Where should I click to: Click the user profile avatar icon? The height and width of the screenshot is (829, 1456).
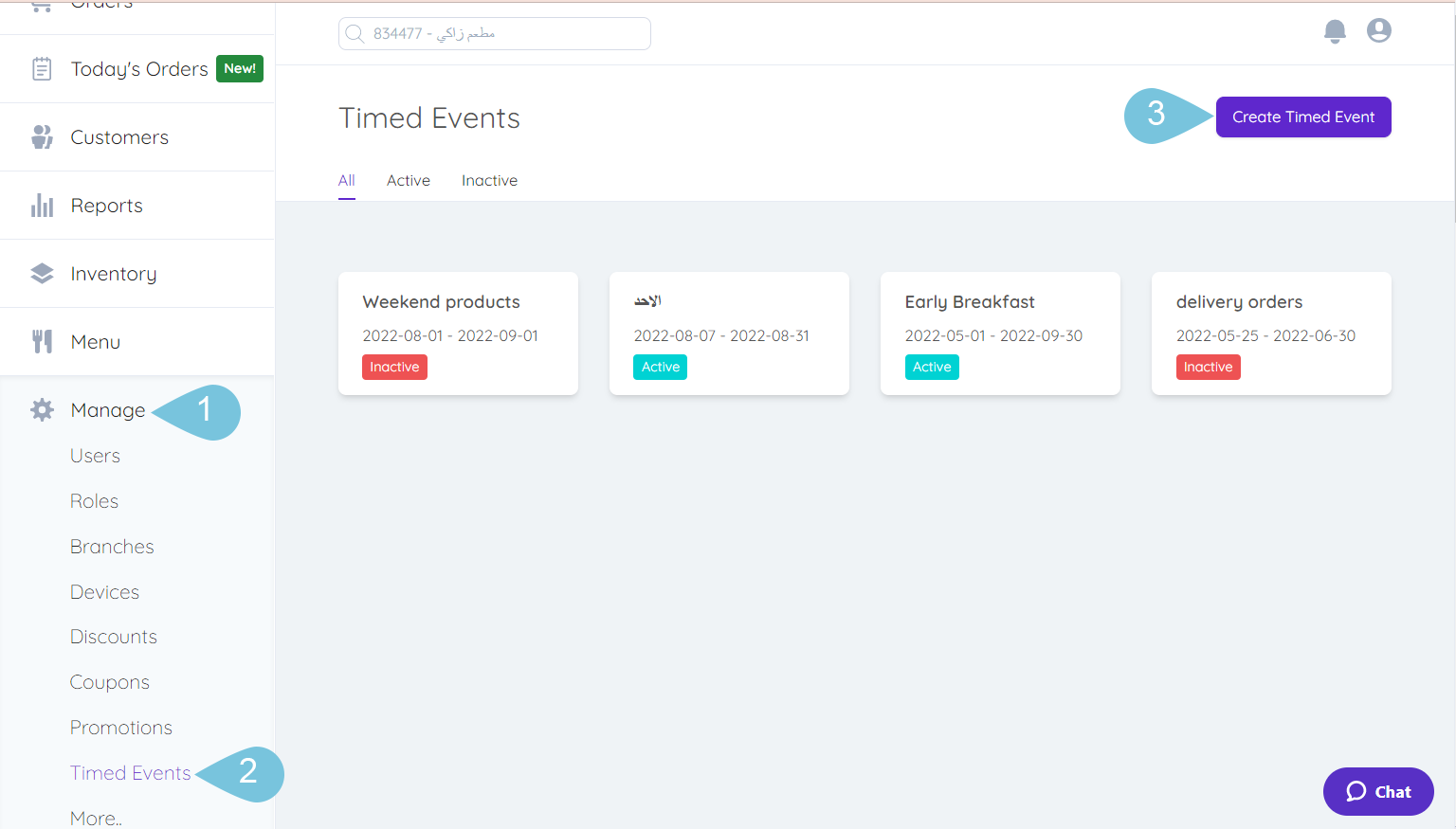tap(1378, 30)
